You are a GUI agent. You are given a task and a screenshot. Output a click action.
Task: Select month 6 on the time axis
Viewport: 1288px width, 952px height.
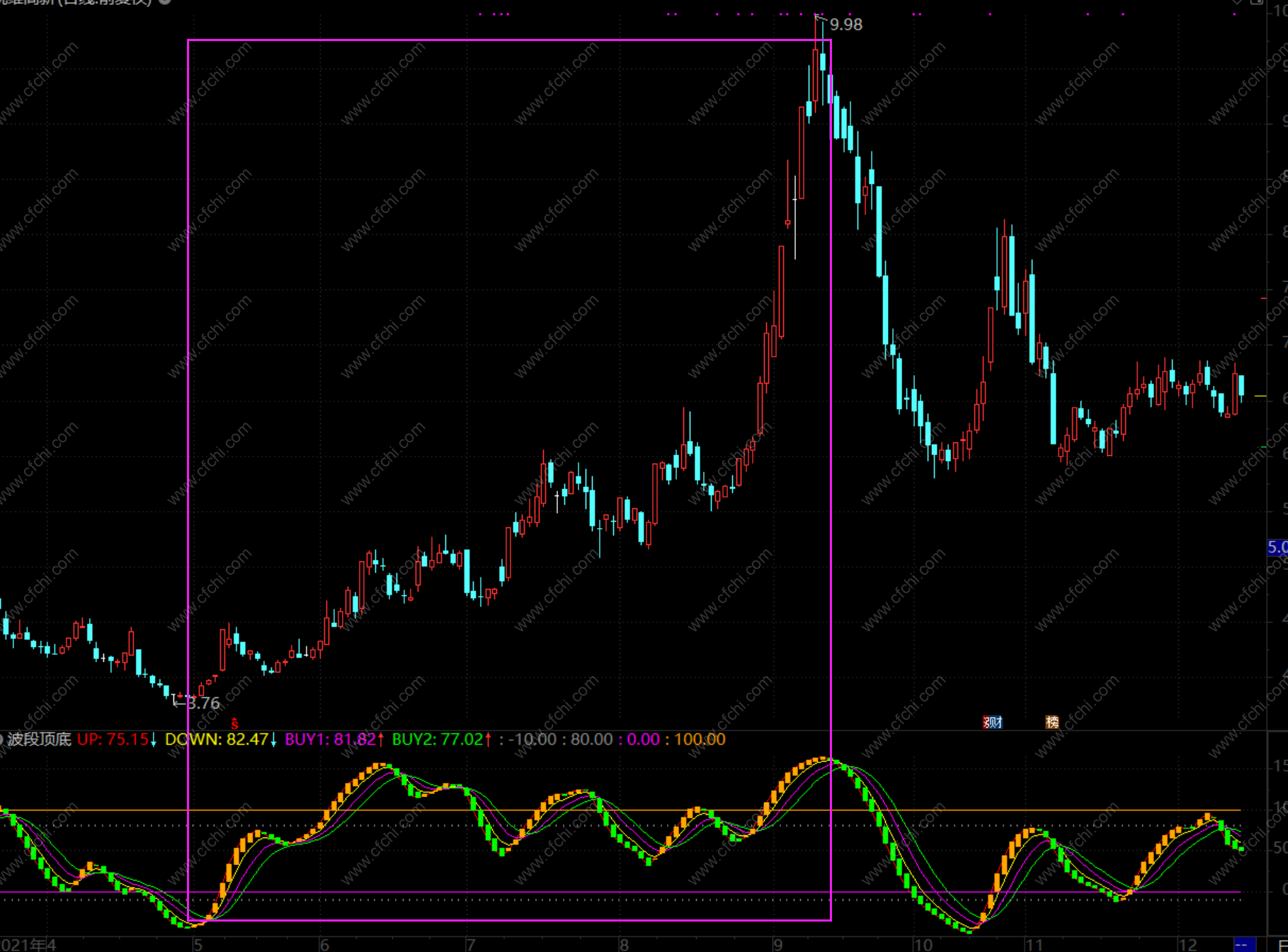click(x=324, y=945)
